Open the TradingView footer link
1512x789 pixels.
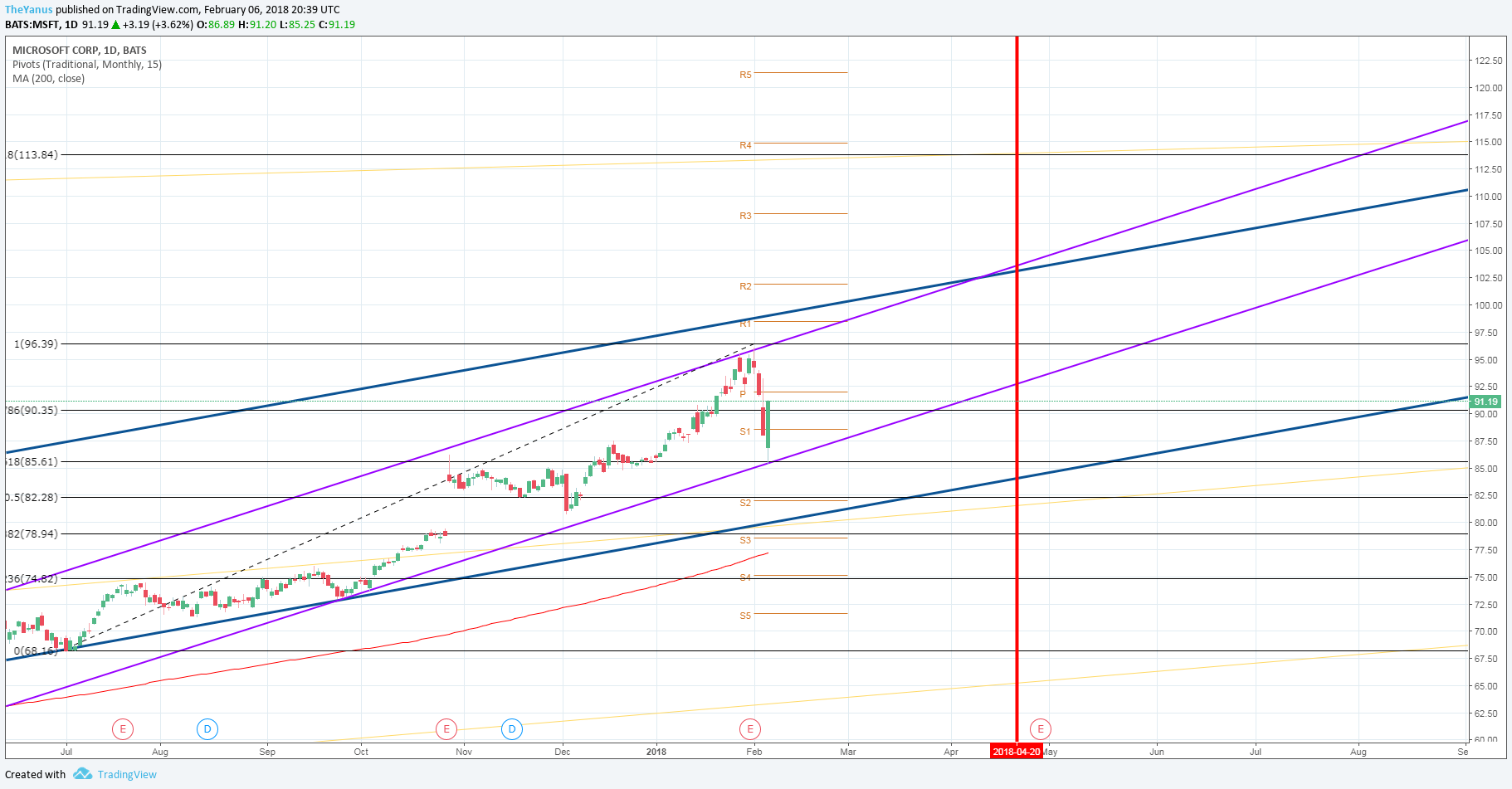pyautogui.click(x=127, y=774)
